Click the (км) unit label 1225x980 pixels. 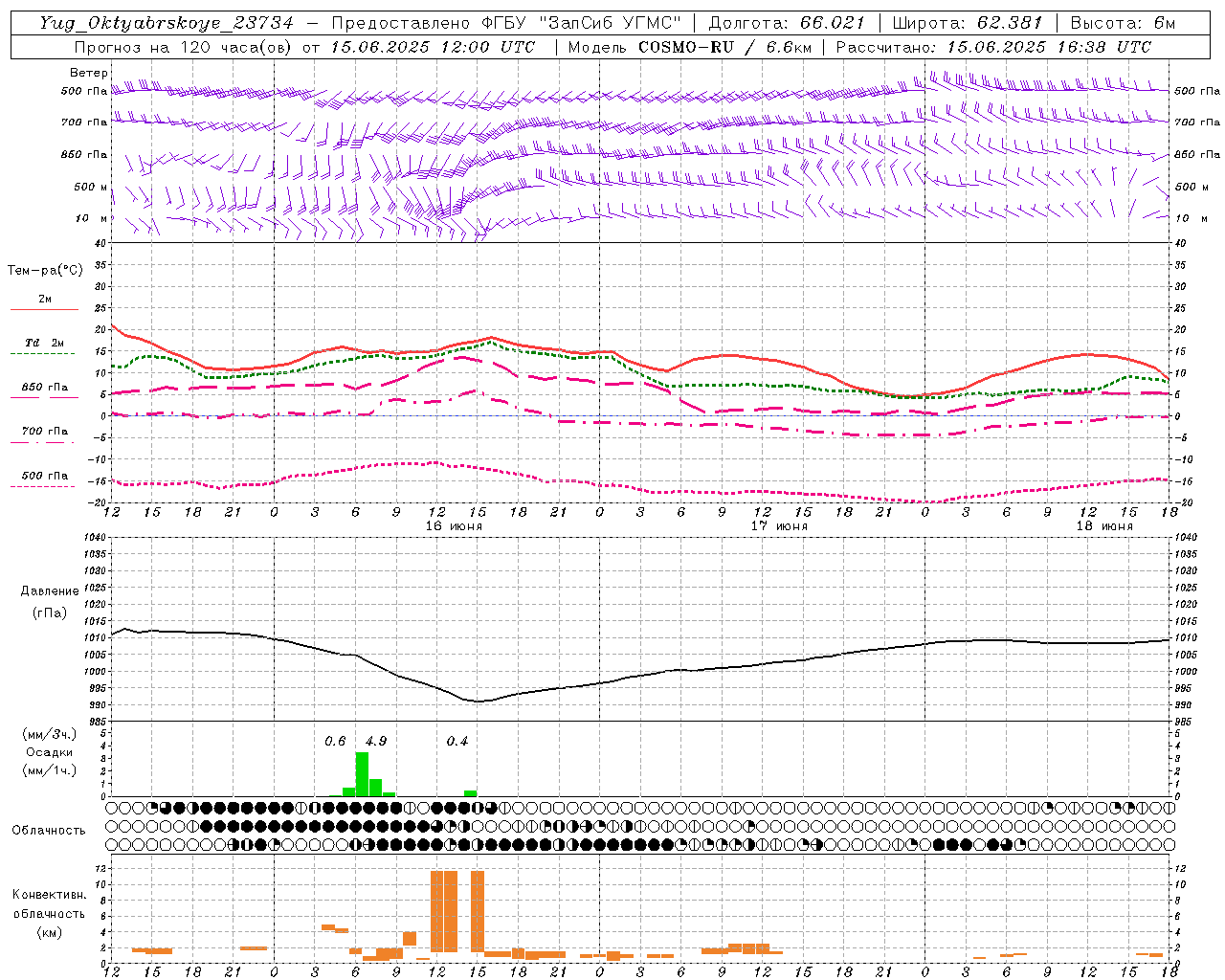[50, 932]
